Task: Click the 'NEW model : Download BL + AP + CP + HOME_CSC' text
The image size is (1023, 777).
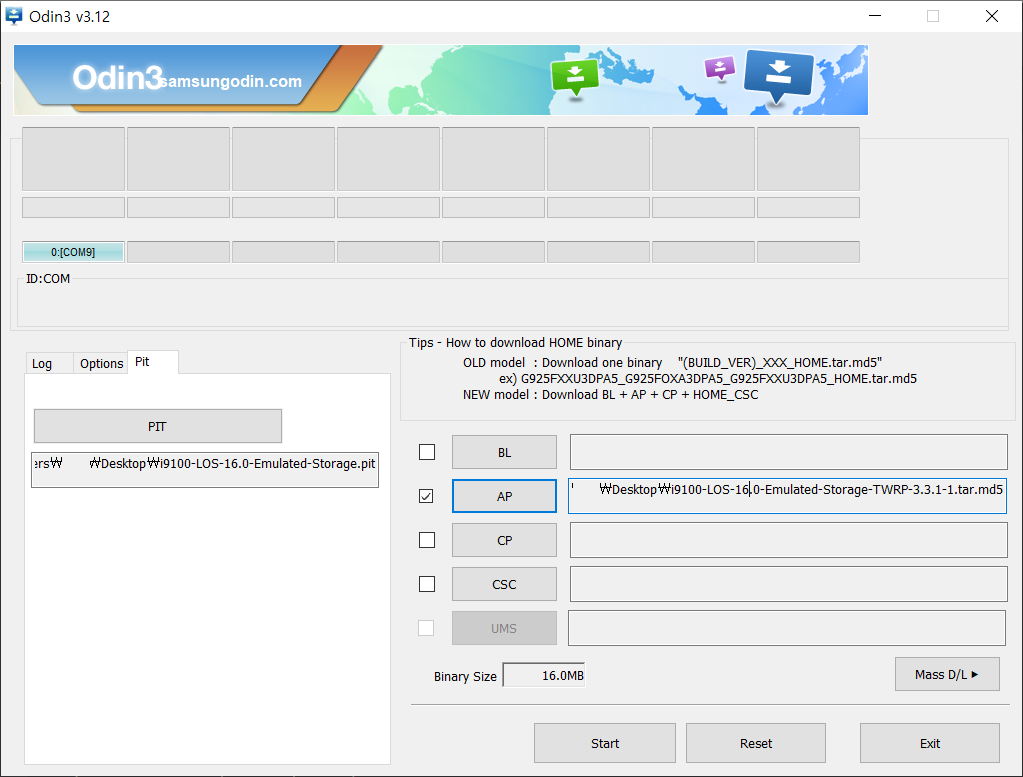Action: coord(611,395)
